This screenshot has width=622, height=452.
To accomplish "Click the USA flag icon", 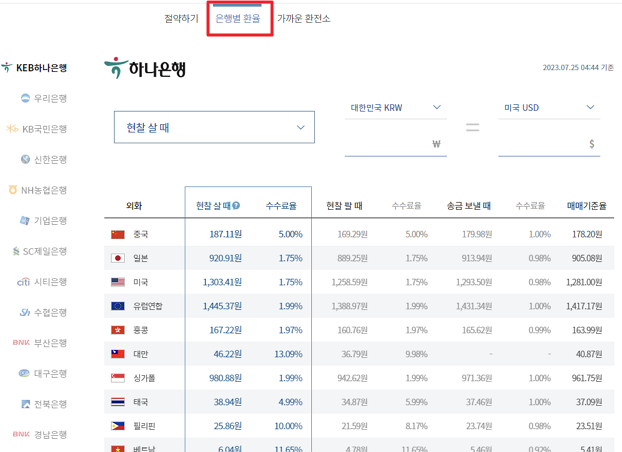I will (118, 282).
